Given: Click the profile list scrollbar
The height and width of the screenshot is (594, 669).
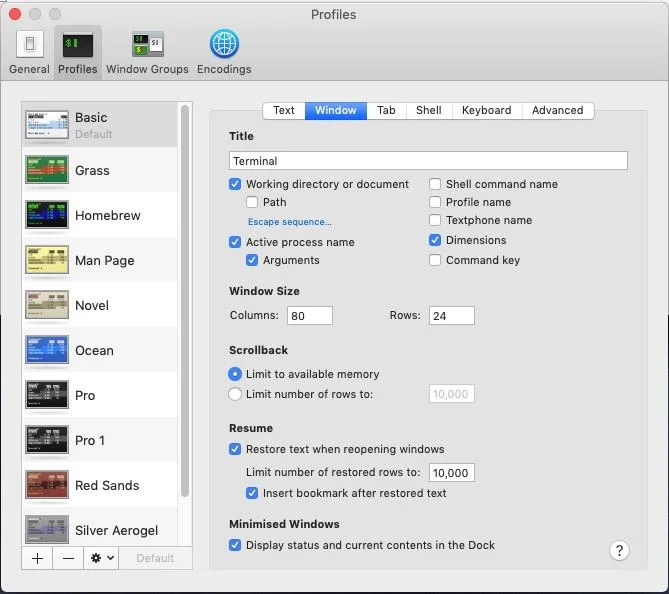Looking at the screenshot, I should coord(185,301).
